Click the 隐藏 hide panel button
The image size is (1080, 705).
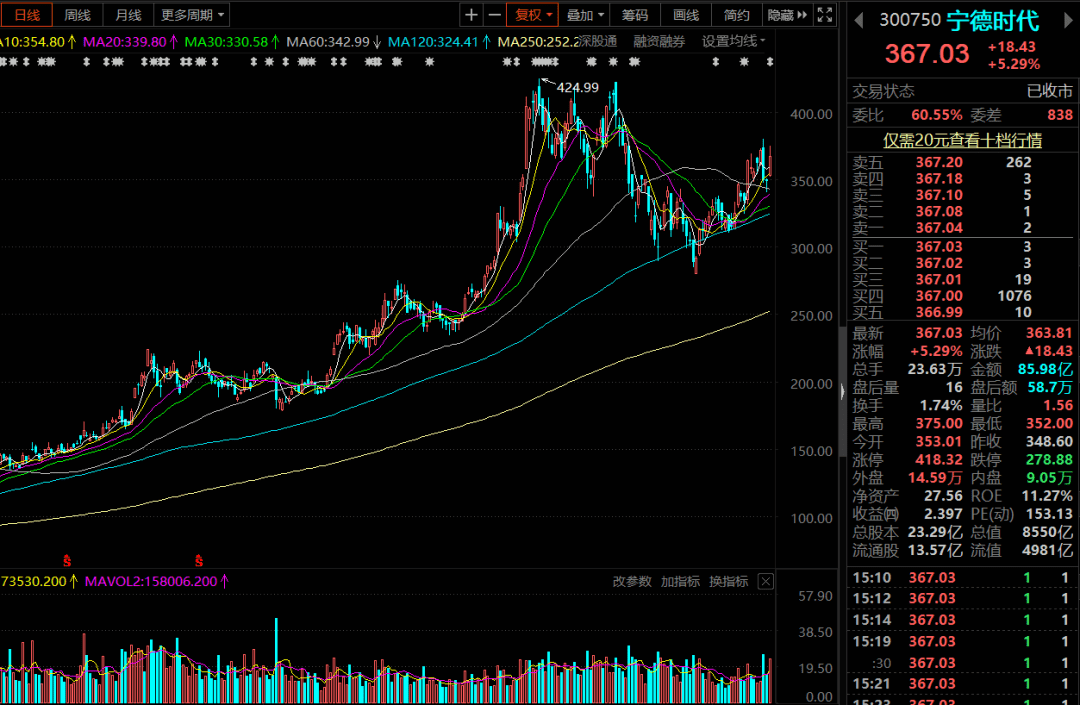click(x=786, y=15)
